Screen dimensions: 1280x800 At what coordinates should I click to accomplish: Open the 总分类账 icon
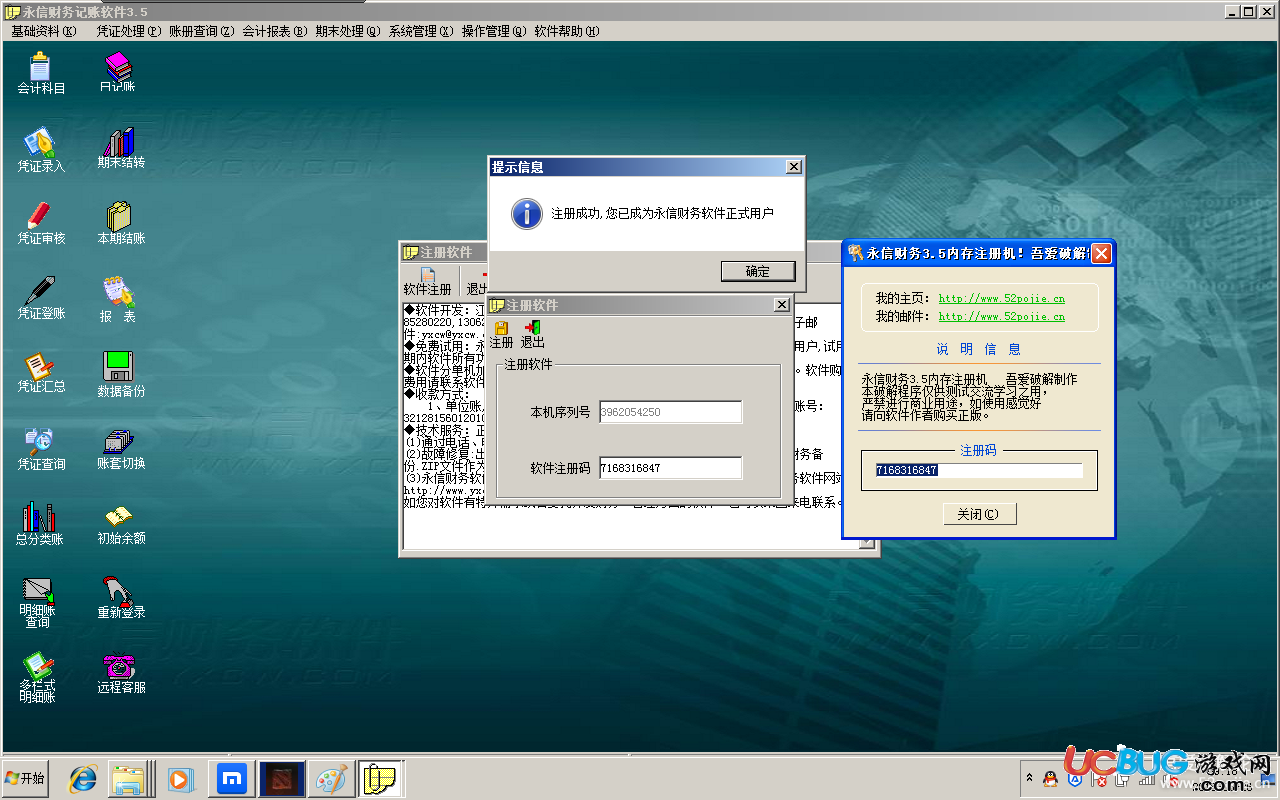pyautogui.click(x=39, y=524)
